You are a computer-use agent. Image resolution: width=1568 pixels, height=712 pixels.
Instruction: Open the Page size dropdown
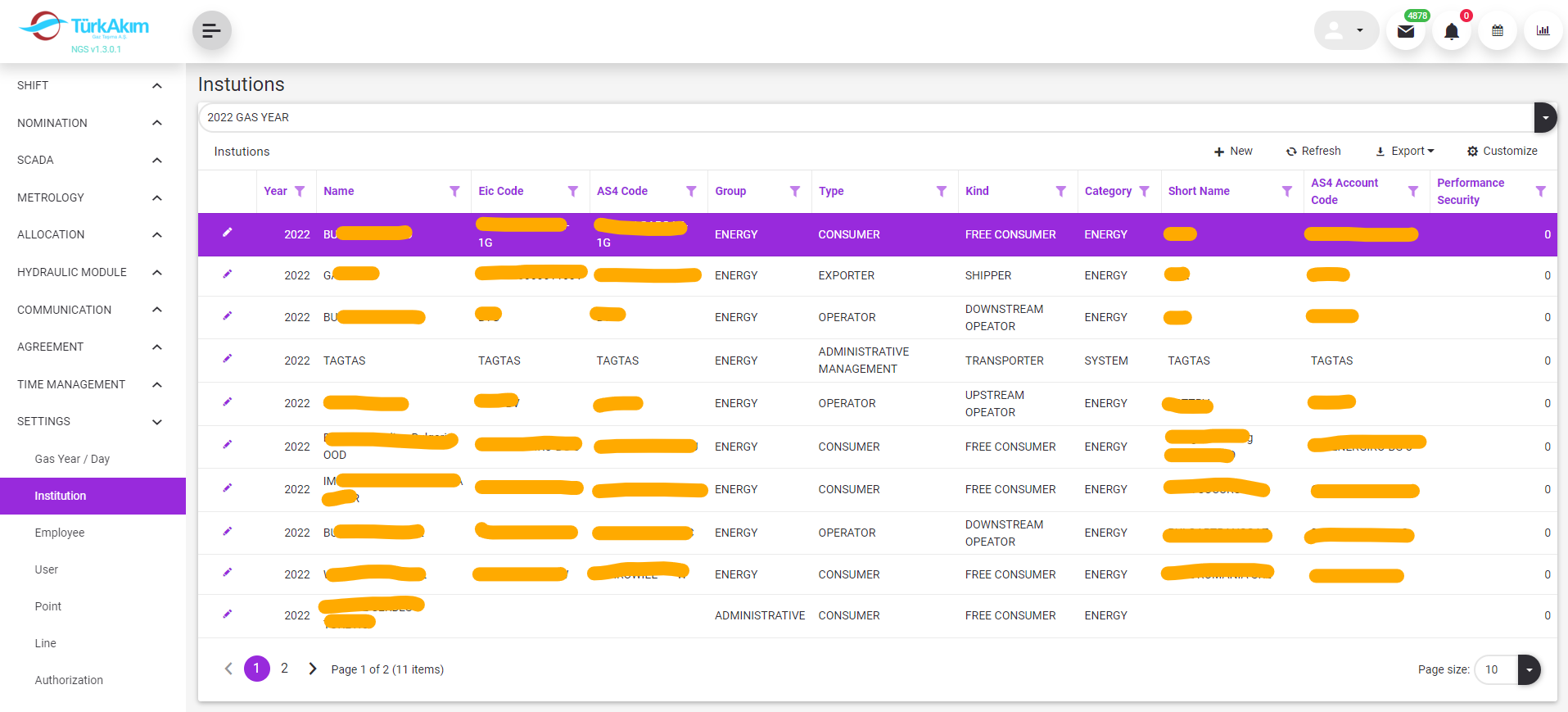point(1529,669)
